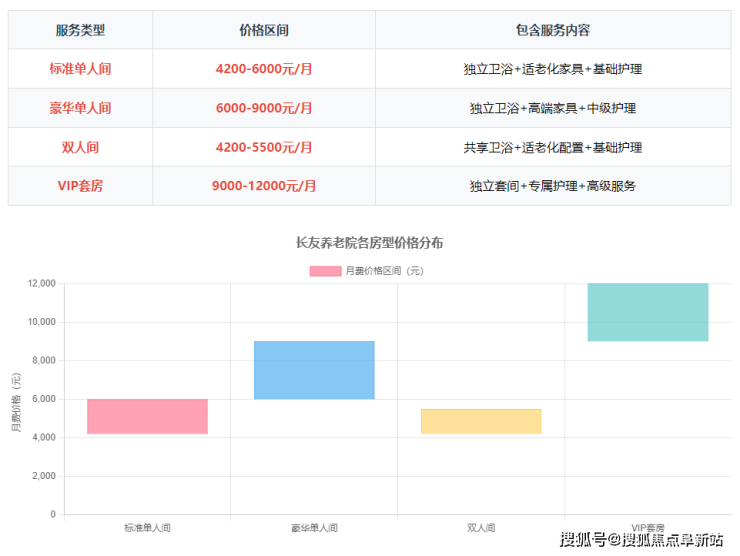Click the pink 标准单人间 bar in chart
Viewport: 740px width, 556px height.
point(147,416)
